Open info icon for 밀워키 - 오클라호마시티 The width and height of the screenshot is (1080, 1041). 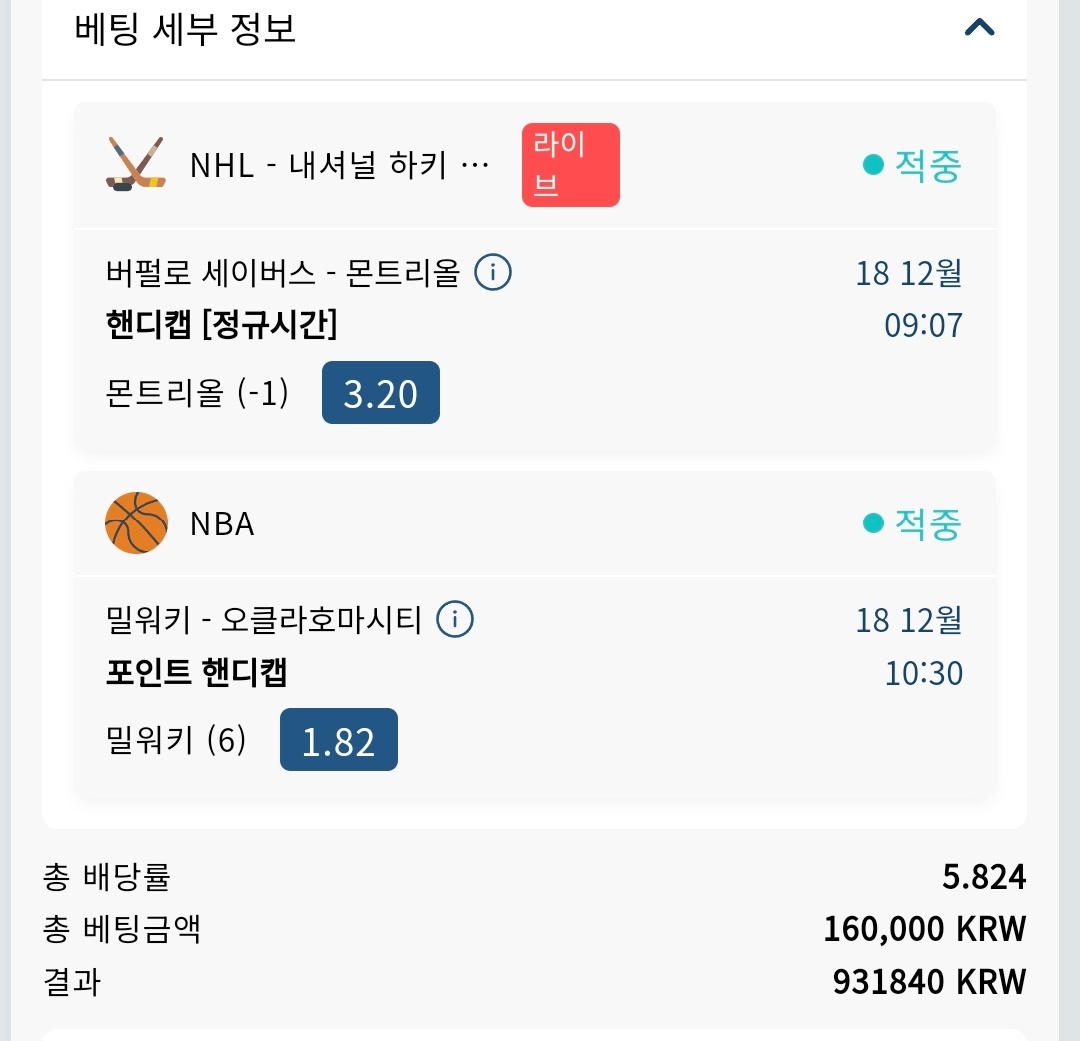pyautogui.click(x=455, y=620)
